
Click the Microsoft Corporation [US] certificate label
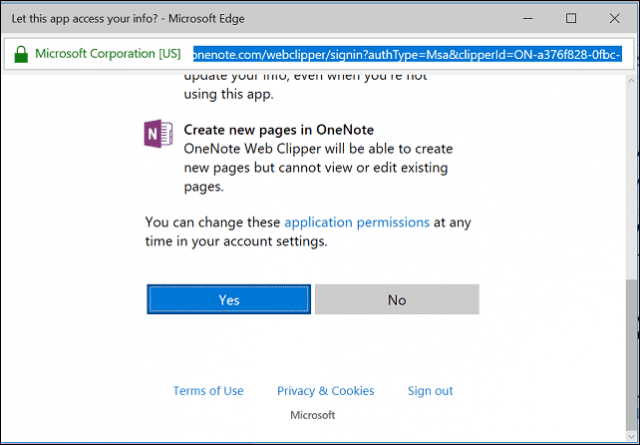[x=108, y=53]
